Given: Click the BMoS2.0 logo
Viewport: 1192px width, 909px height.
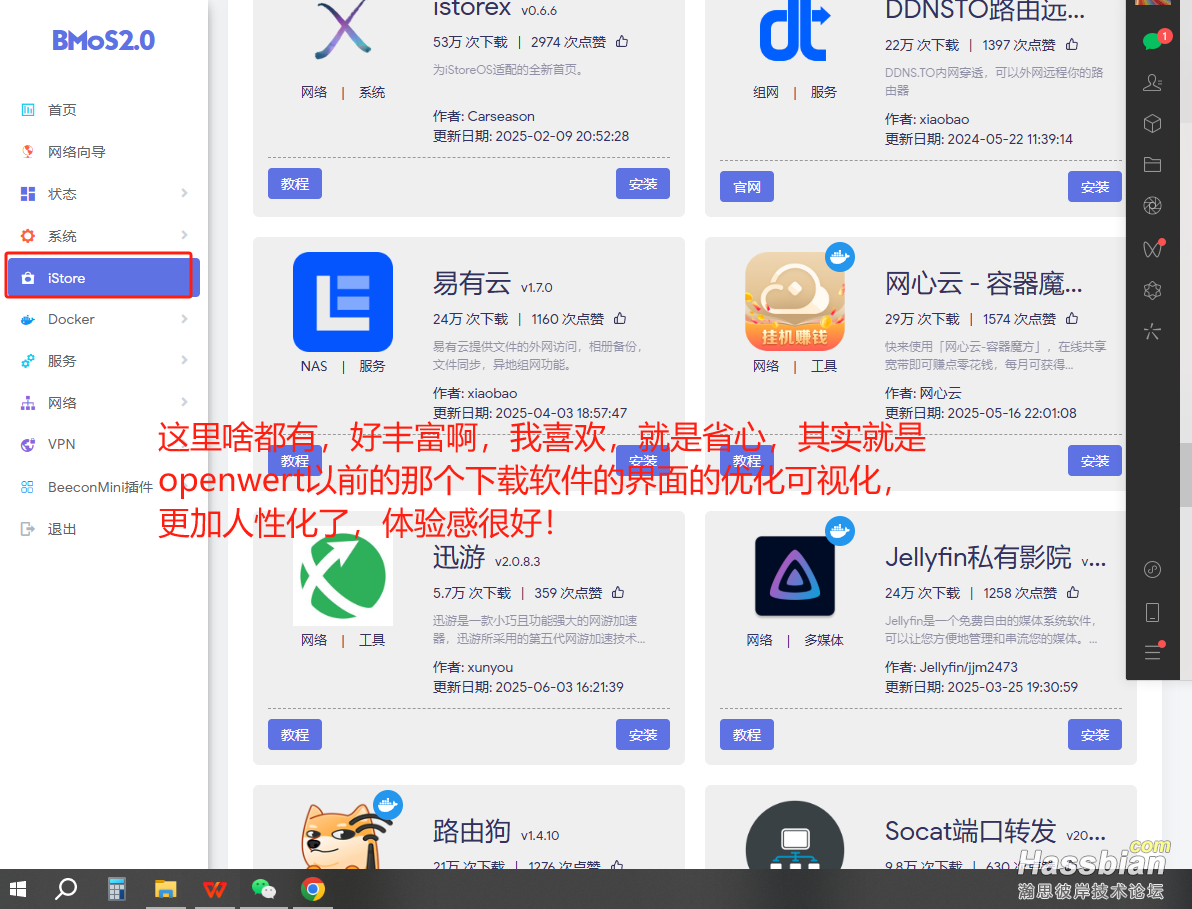Looking at the screenshot, I should (103, 40).
